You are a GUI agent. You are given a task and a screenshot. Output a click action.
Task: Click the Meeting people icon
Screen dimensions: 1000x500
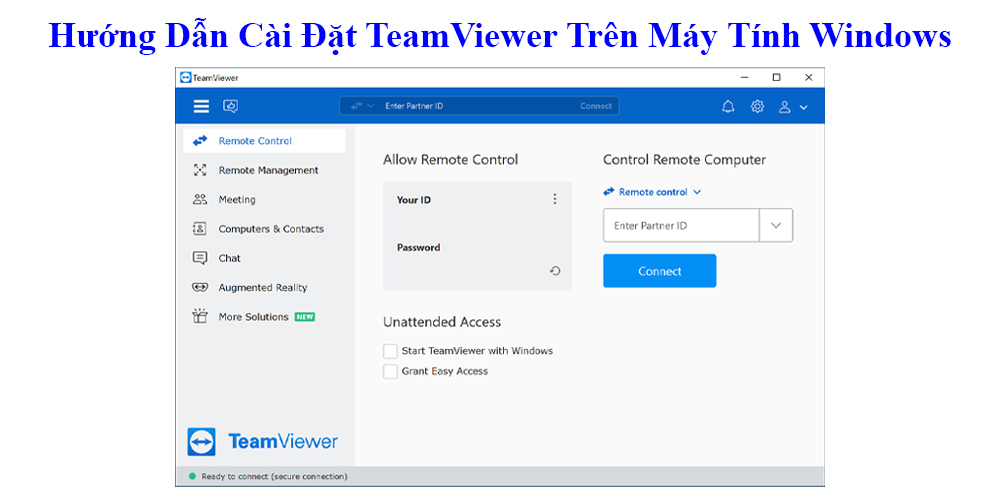(200, 200)
